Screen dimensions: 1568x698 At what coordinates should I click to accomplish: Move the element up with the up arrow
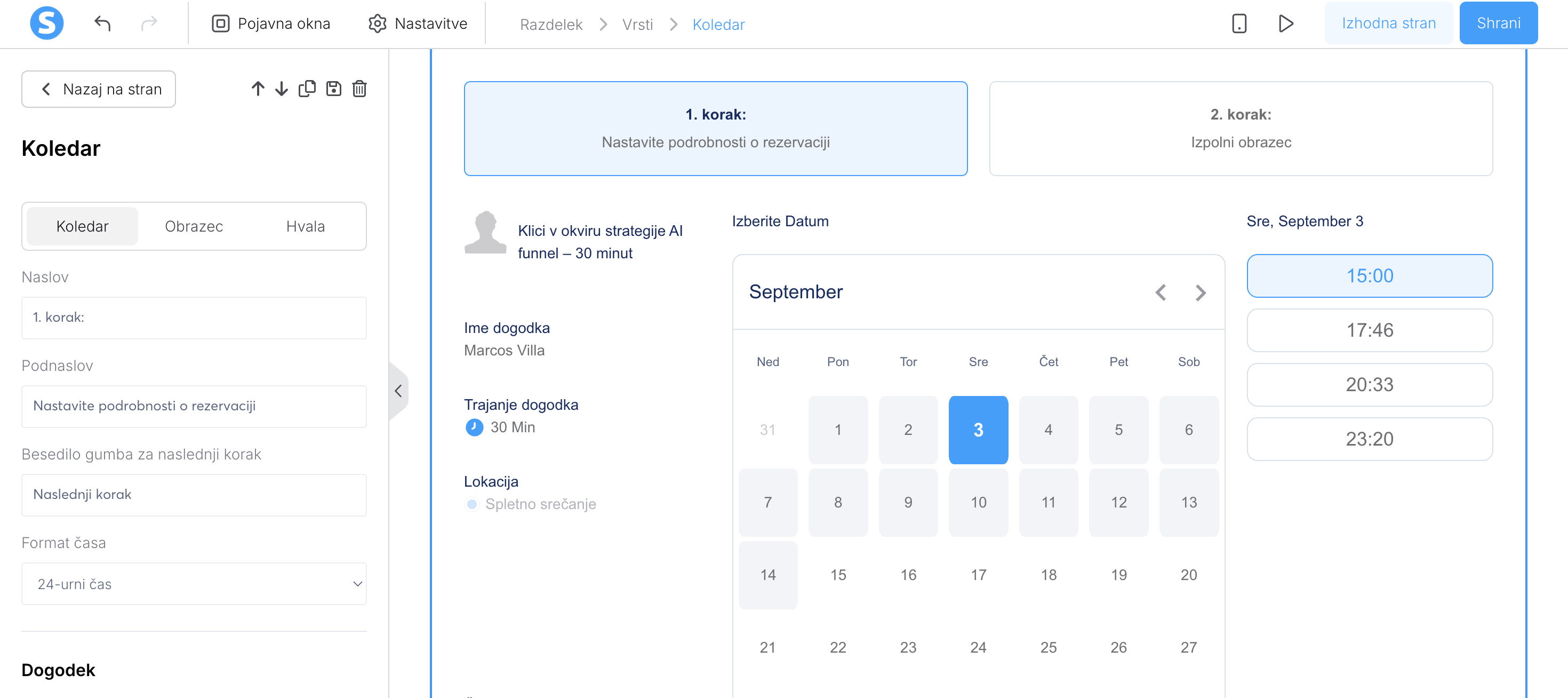coord(258,88)
